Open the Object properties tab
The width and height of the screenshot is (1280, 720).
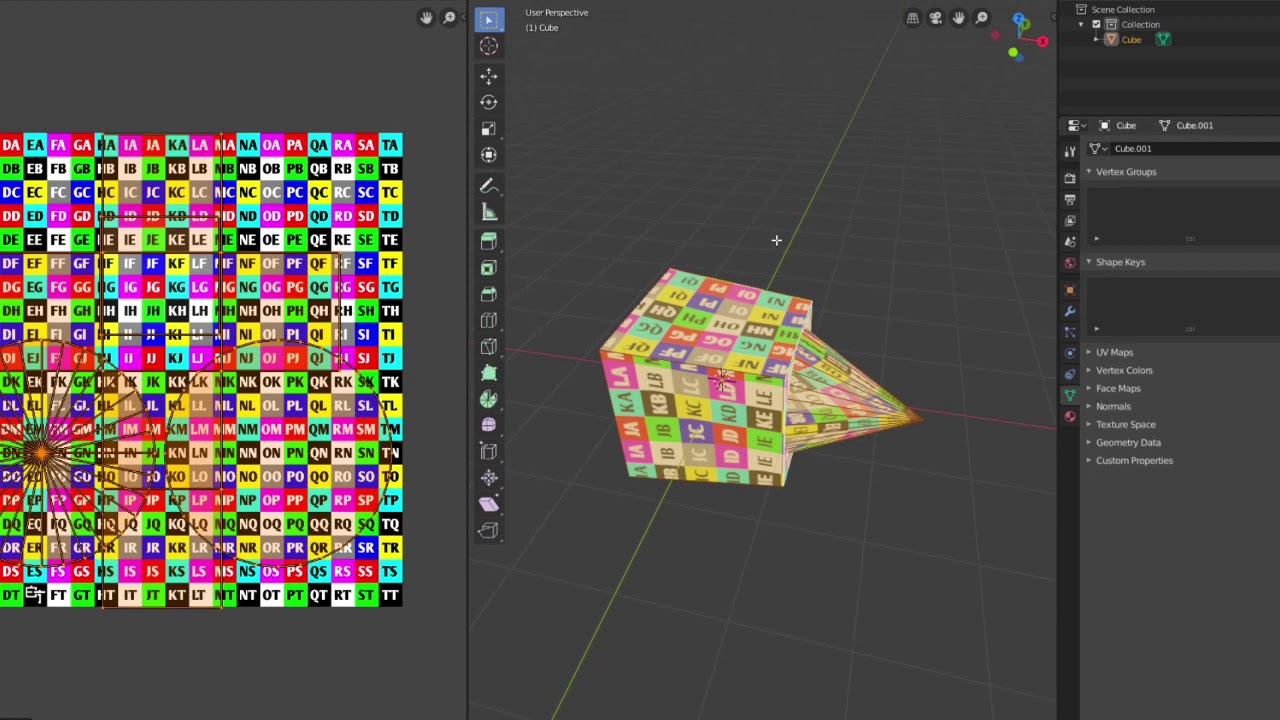coord(1070,290)
